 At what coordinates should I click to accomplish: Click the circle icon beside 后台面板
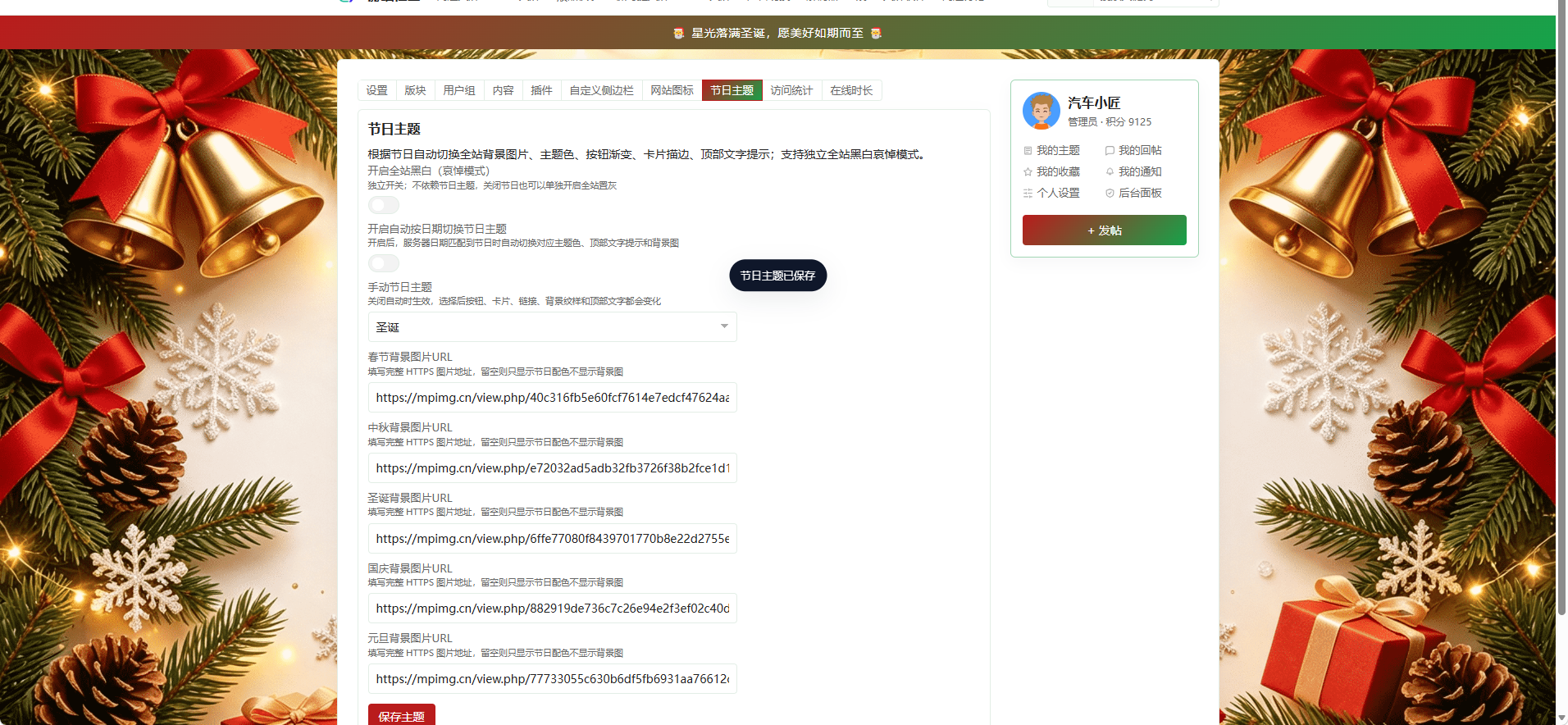[x=1110, y=194]
